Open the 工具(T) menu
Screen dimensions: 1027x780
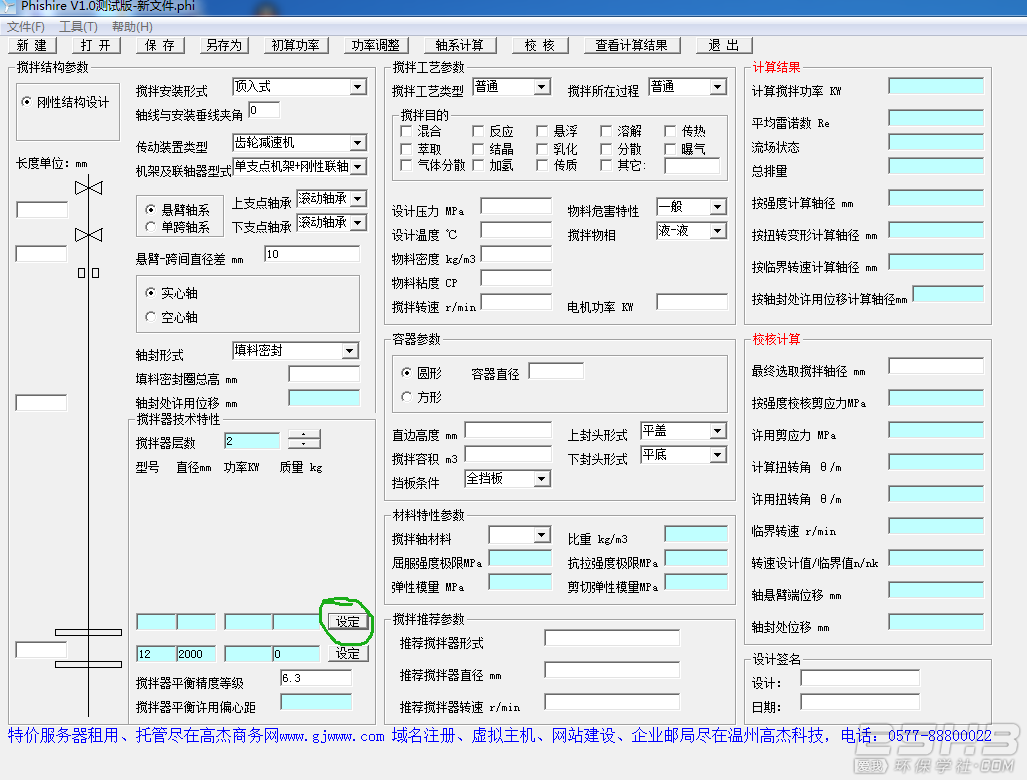pyautogui.click(x=78, y=27)
